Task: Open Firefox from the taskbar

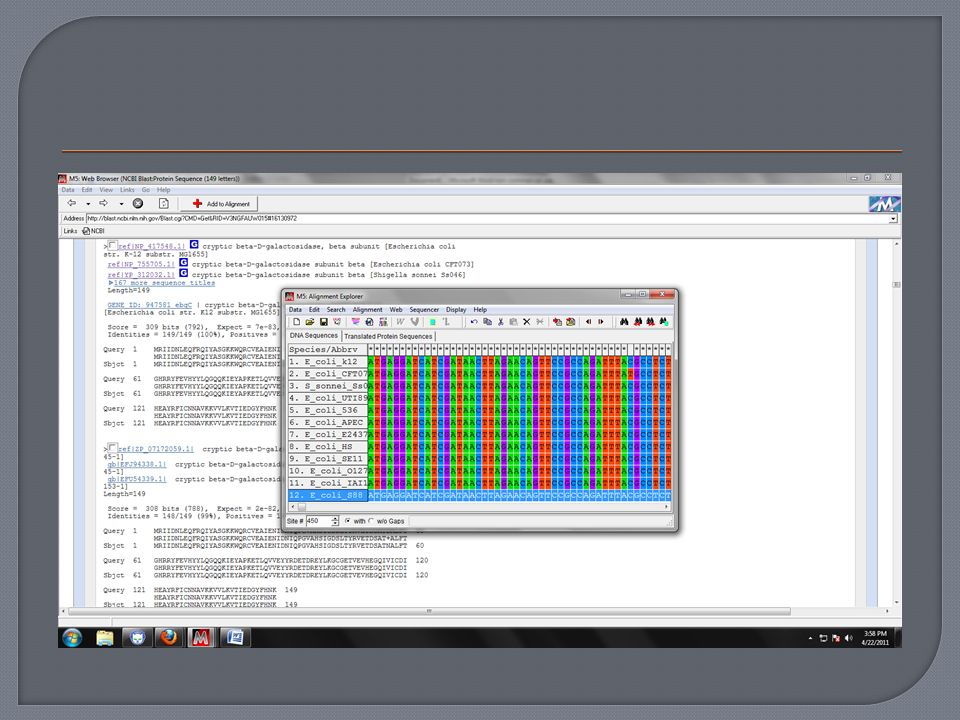Action: click(x=168, y=638)
